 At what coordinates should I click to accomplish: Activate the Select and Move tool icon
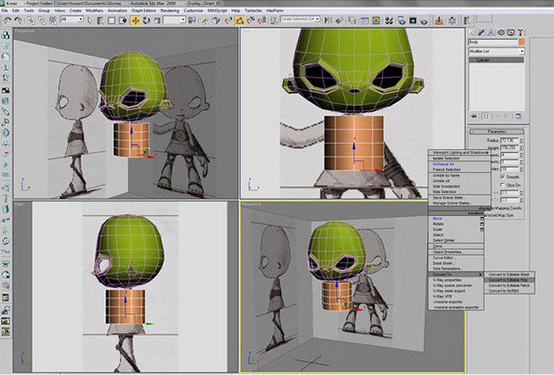tap(135, 20)
